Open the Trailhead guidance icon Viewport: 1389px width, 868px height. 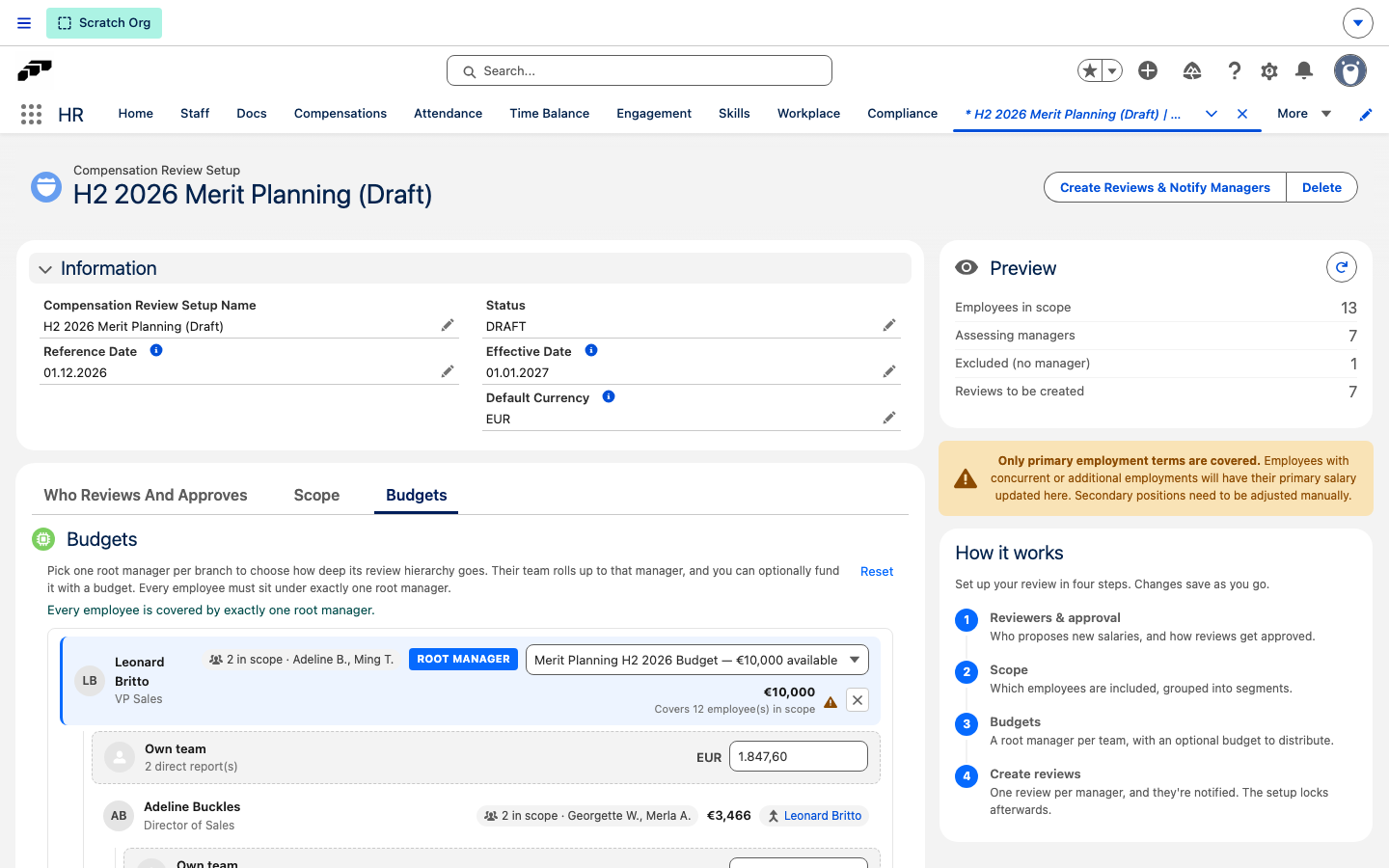coord(1192,70)
